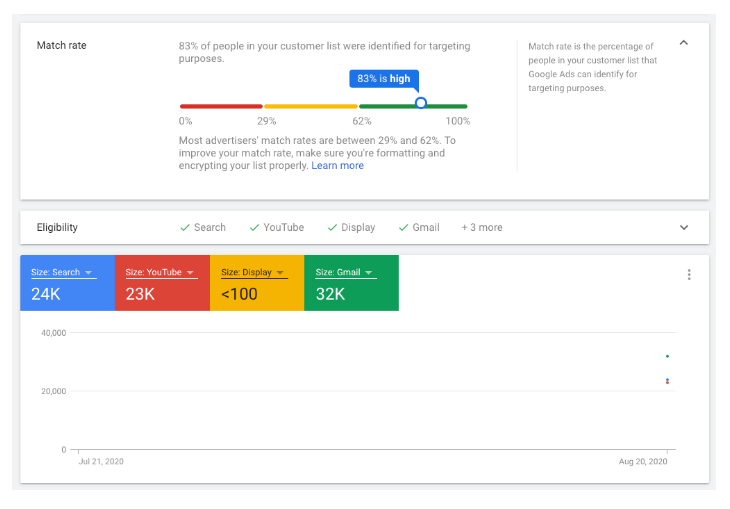Collapse the Match rate panel chevron
The width and height of the screenshot is (730, 509).
[684, 43]
